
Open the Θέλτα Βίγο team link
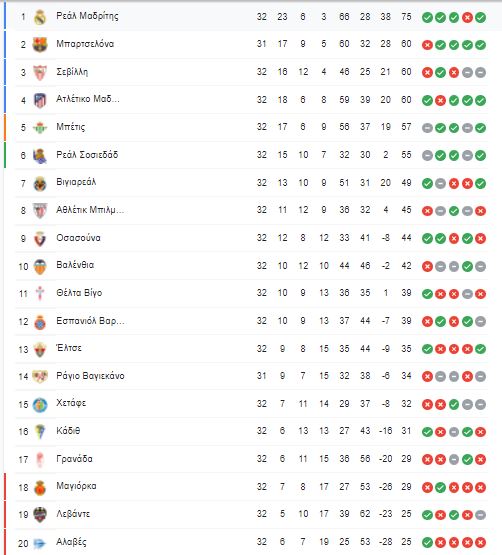click(79, 293)
